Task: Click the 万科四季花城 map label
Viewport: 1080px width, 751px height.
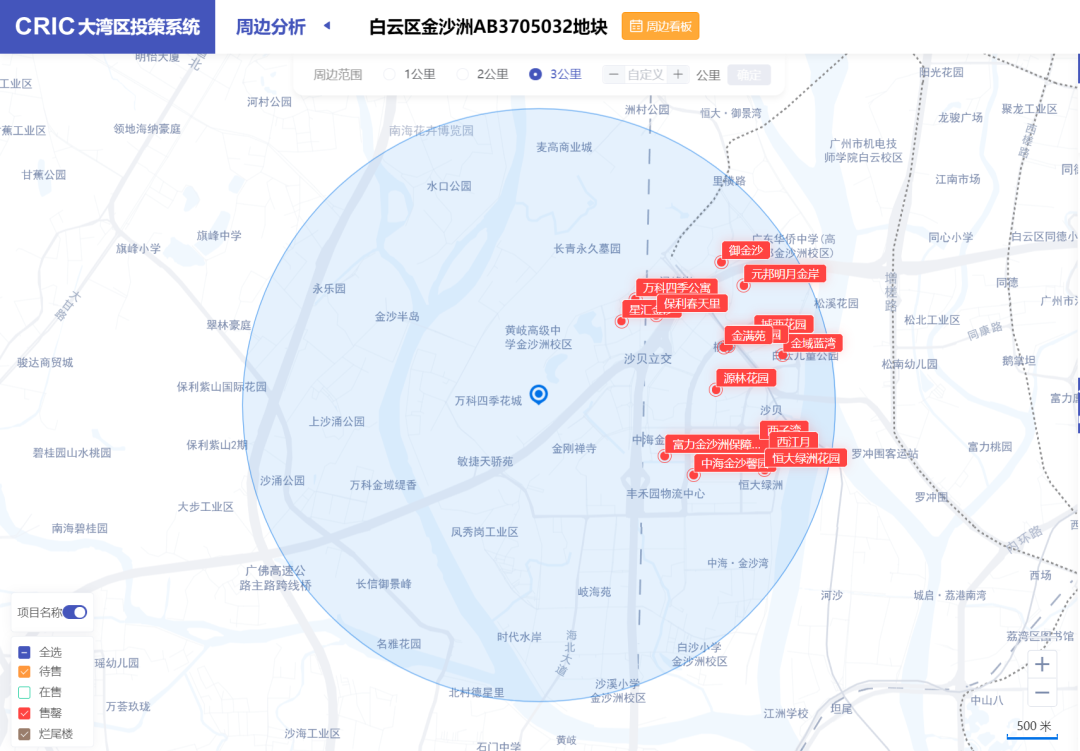Action: pos(488,400)
